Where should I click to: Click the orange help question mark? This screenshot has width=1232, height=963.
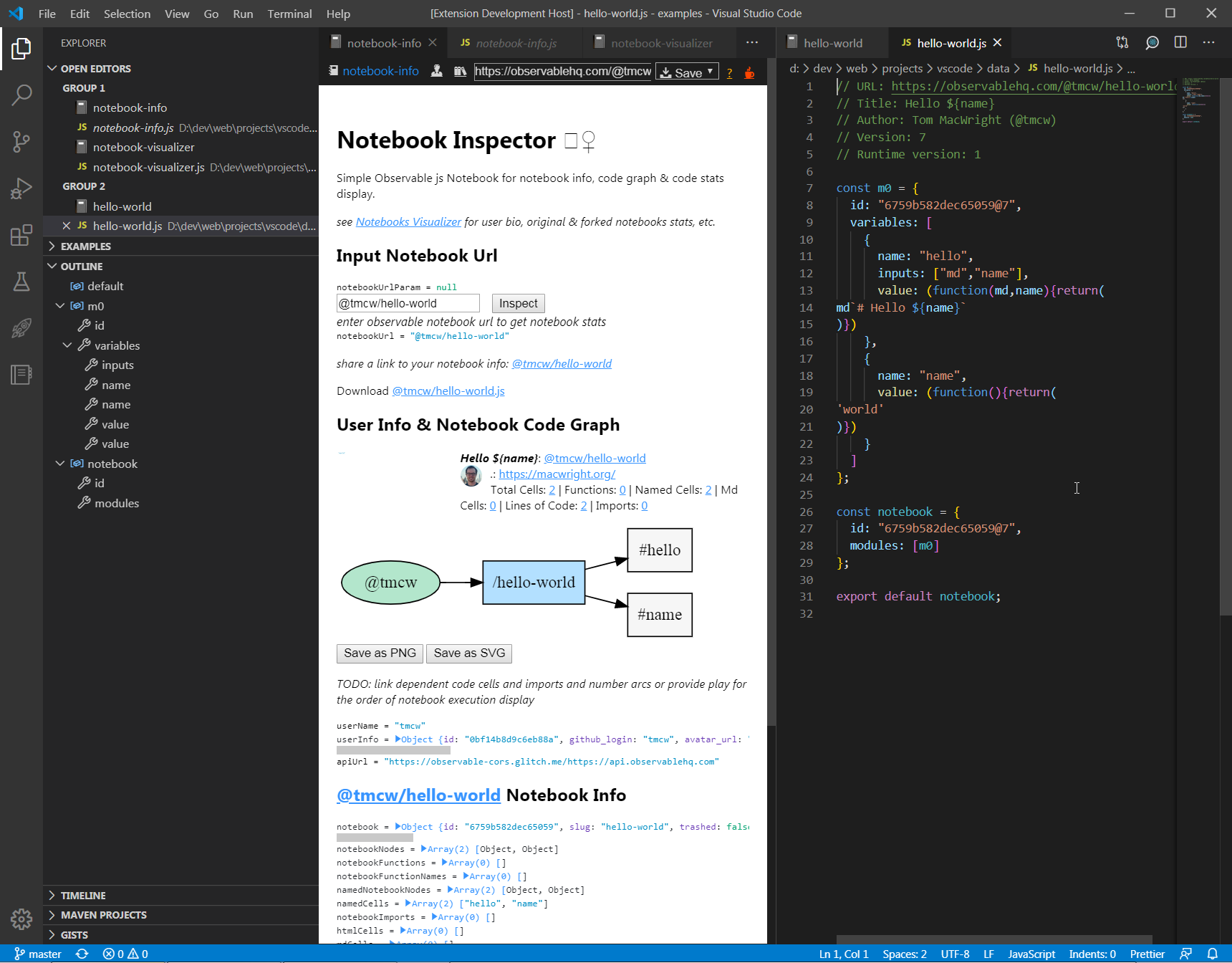click(x=729, y=73)
